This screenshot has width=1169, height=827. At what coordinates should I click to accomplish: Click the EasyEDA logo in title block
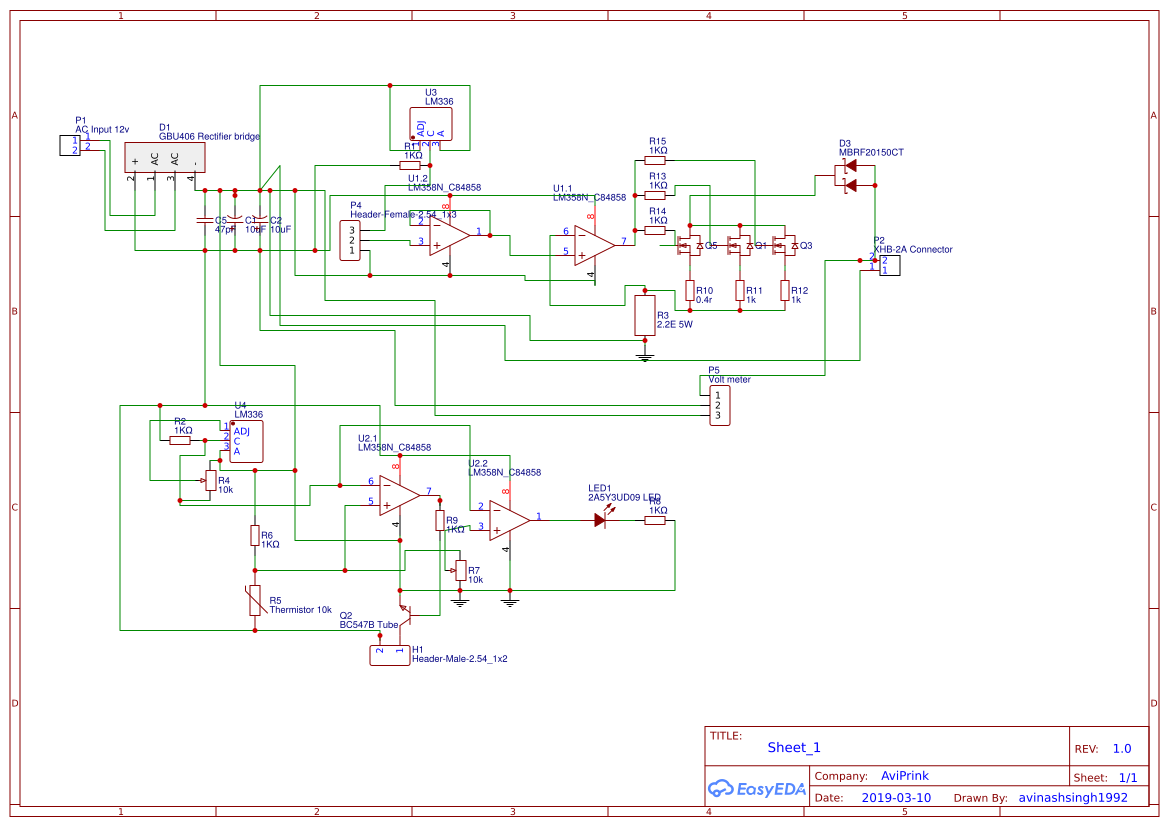(756, 789)
